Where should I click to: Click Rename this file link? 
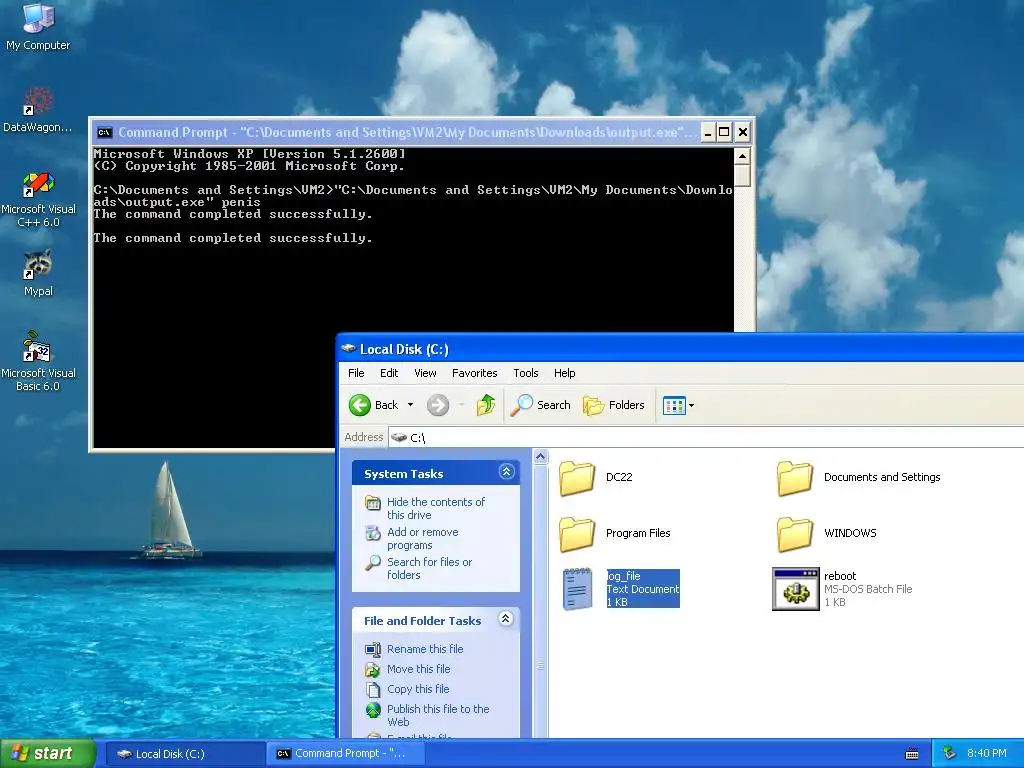[x=425, y=649]
